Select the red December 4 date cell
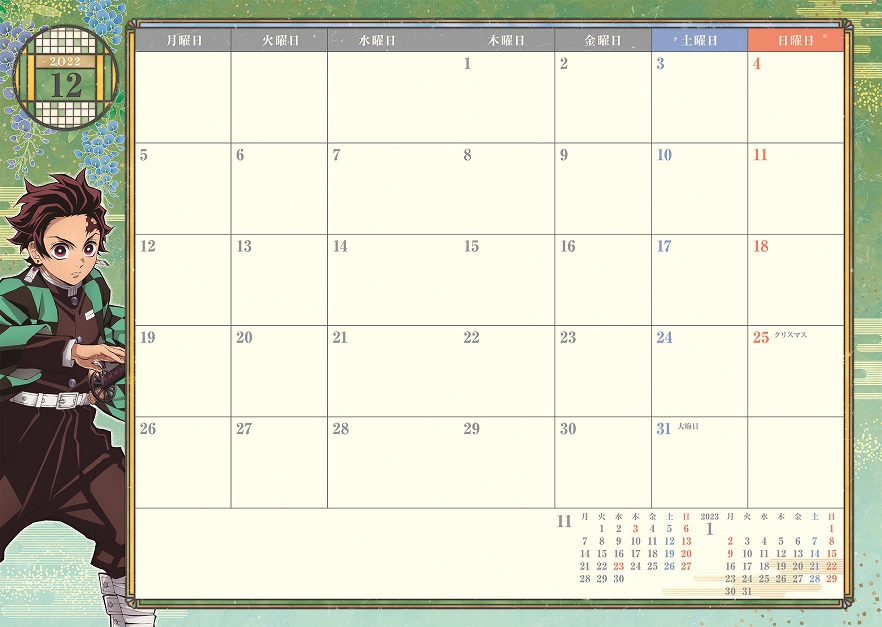The height and width of the screenshot is (627, 882). pos(796,97)
